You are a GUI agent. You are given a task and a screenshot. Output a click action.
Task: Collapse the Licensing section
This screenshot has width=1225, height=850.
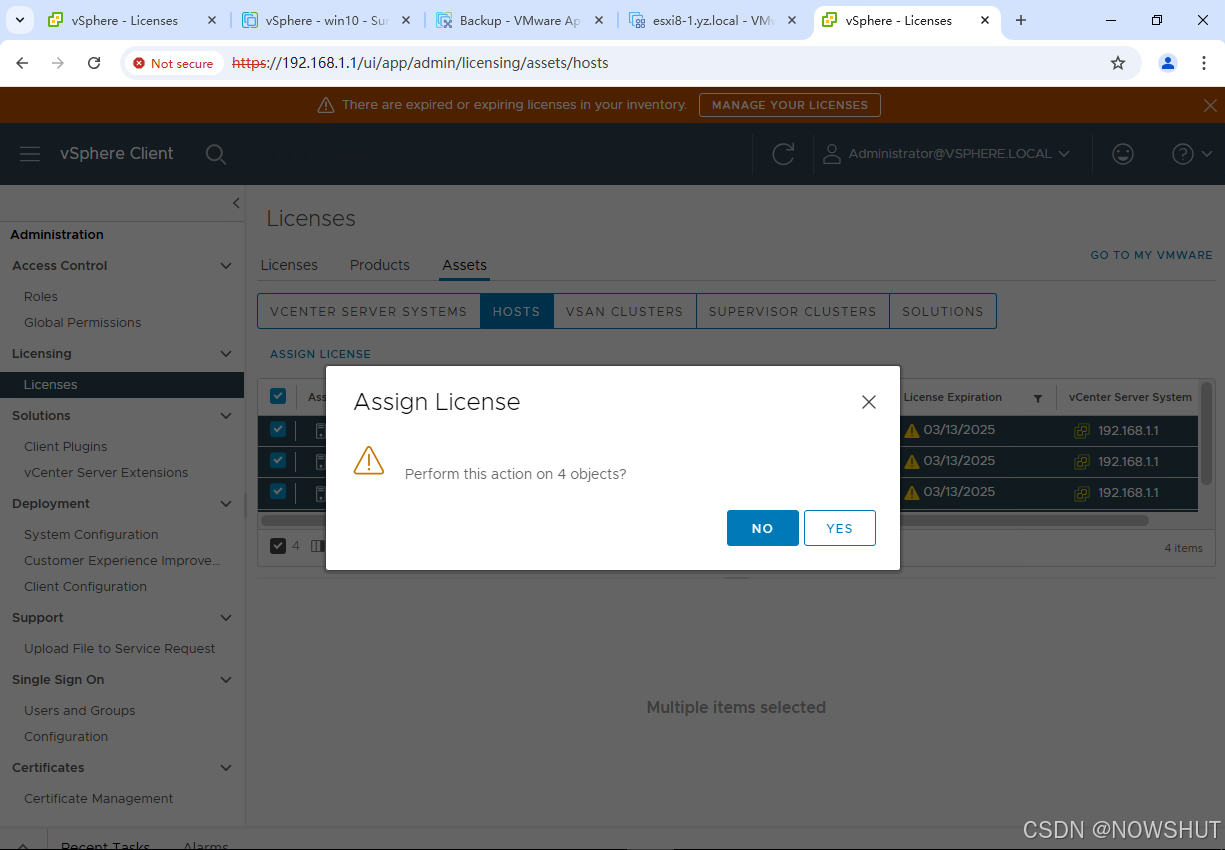pyautogui.click(x=226, y=354)
